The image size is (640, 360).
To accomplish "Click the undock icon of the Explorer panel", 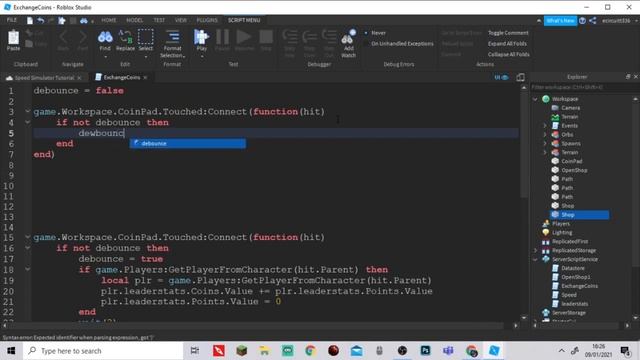I will [628, 77].
